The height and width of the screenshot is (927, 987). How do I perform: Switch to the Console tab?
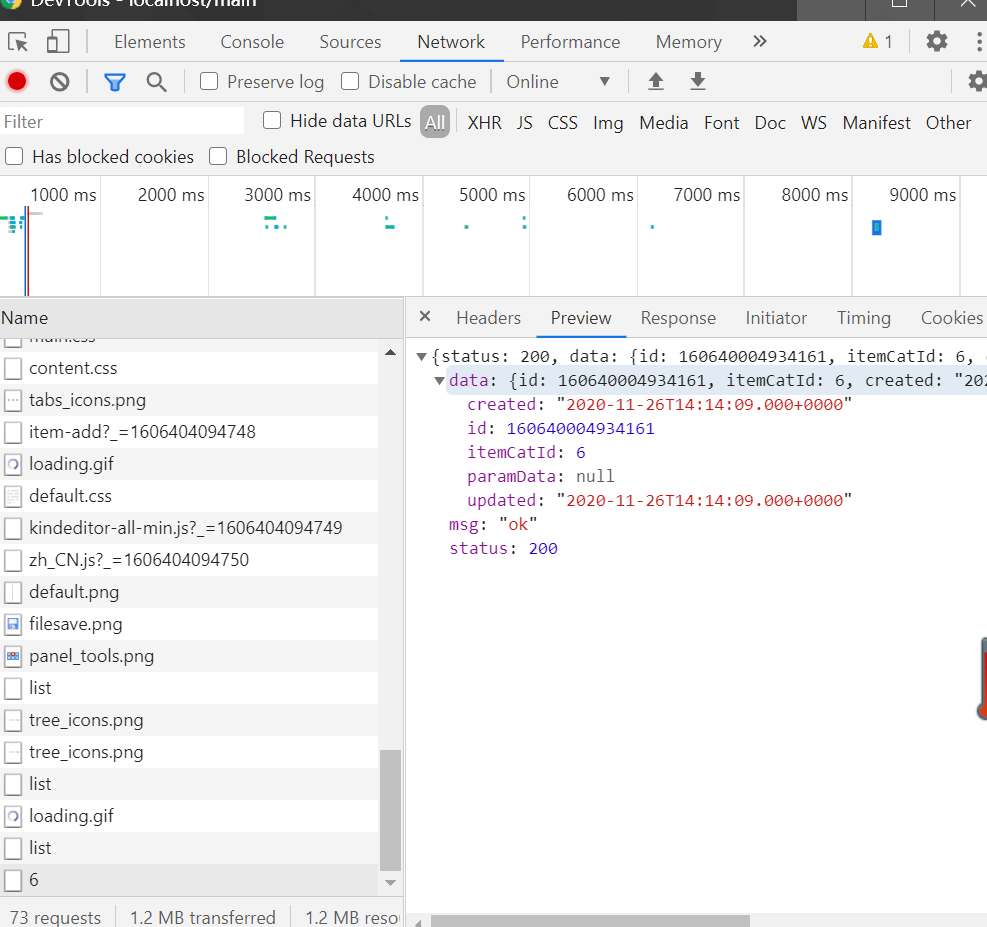pos(252,42)
